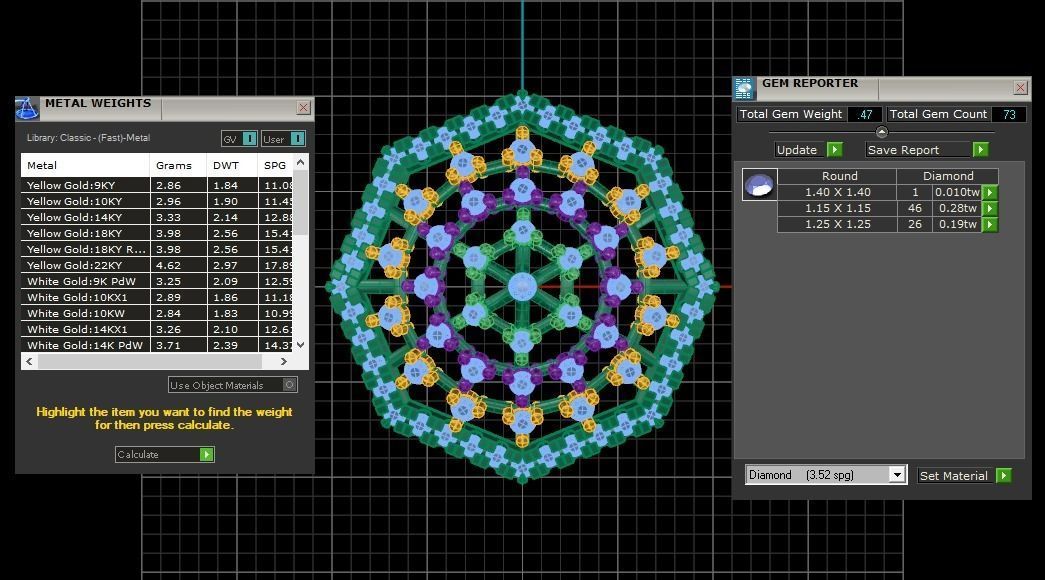This screenshot has width=1045, height=580.
Task: Click the 1.15 X 1.15 size cell
Action: 838,209
